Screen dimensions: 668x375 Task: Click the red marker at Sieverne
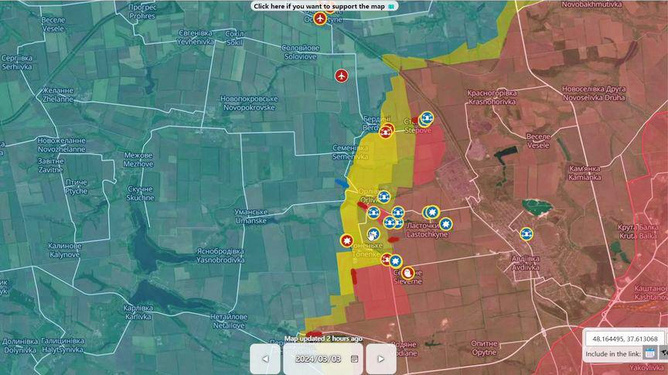[x=408, y=273]
